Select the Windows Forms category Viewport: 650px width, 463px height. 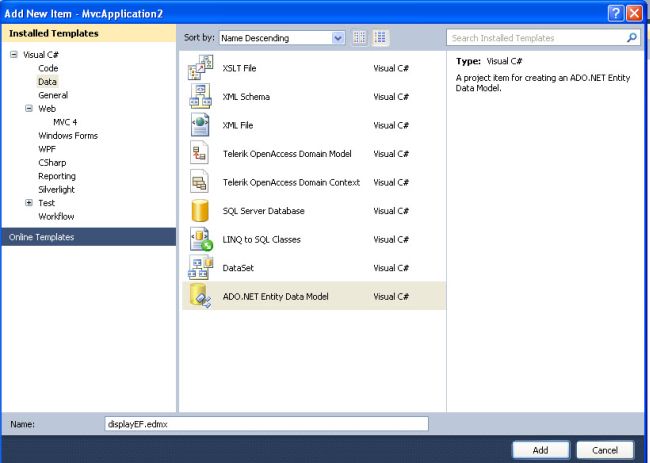pos(68,136)
